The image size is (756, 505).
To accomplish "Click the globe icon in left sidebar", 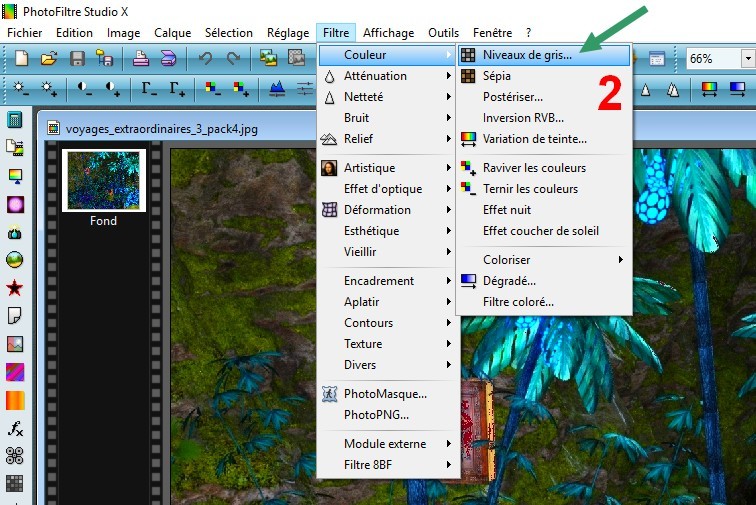I will click(x=14, y=259).
